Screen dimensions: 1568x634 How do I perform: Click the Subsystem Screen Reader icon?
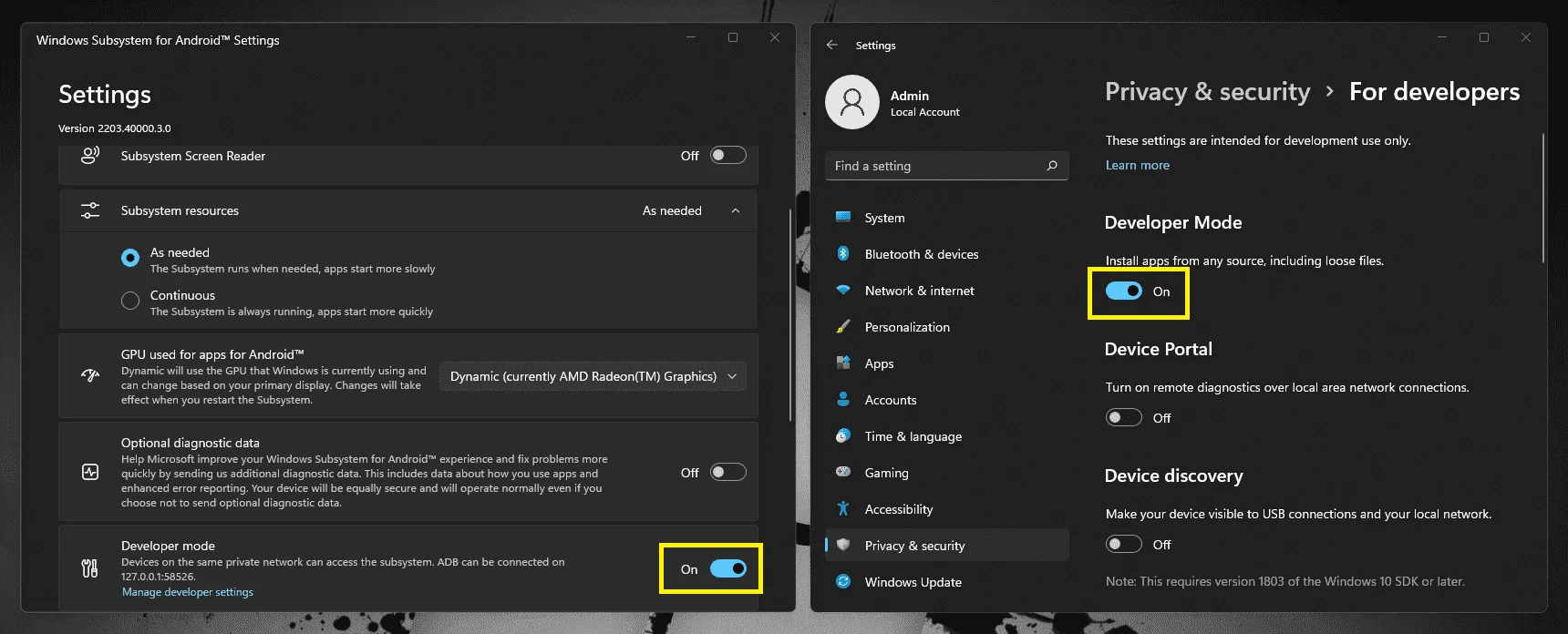click(x=90, y=156)
